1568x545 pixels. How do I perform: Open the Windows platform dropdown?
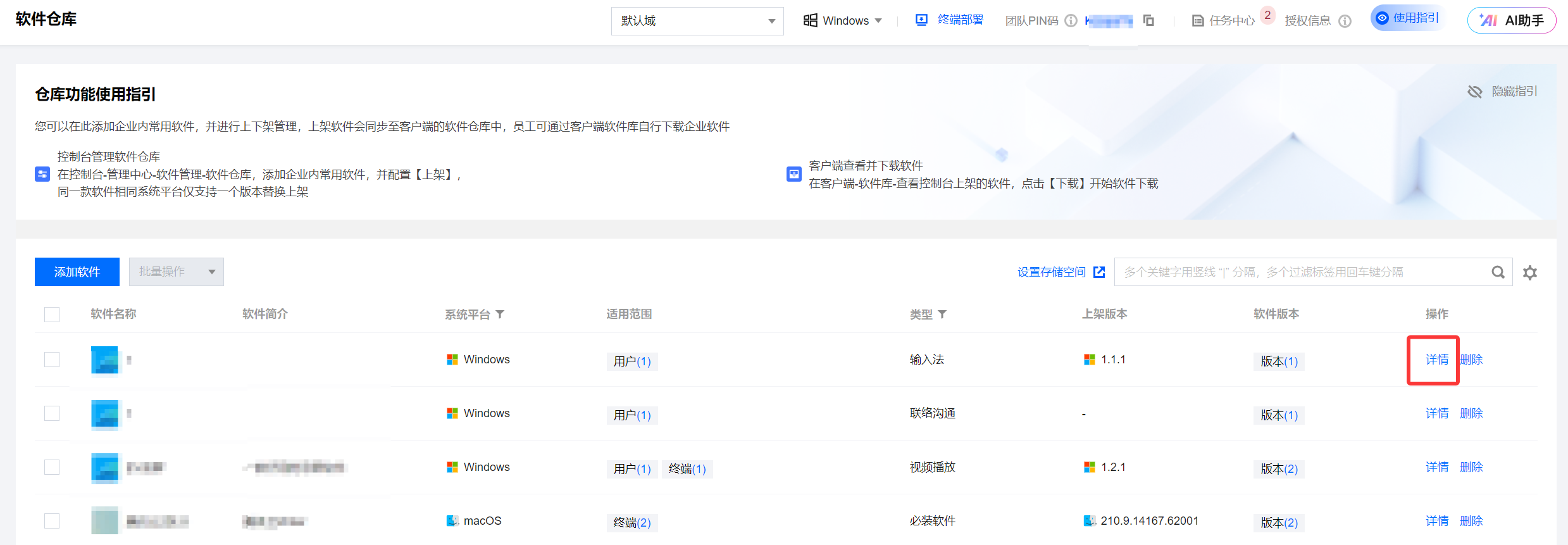click(x=843, y=21)
